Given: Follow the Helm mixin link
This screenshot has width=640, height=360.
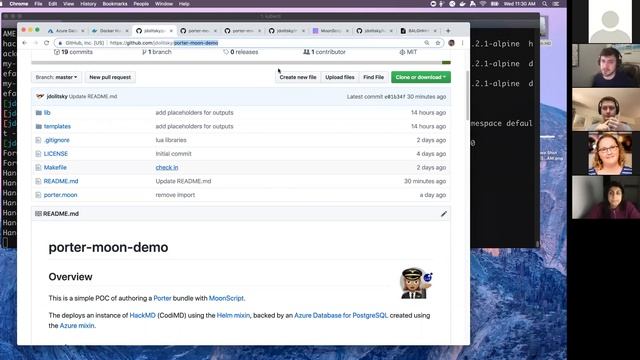Looking at the screenshot, I should pos(233,316).
